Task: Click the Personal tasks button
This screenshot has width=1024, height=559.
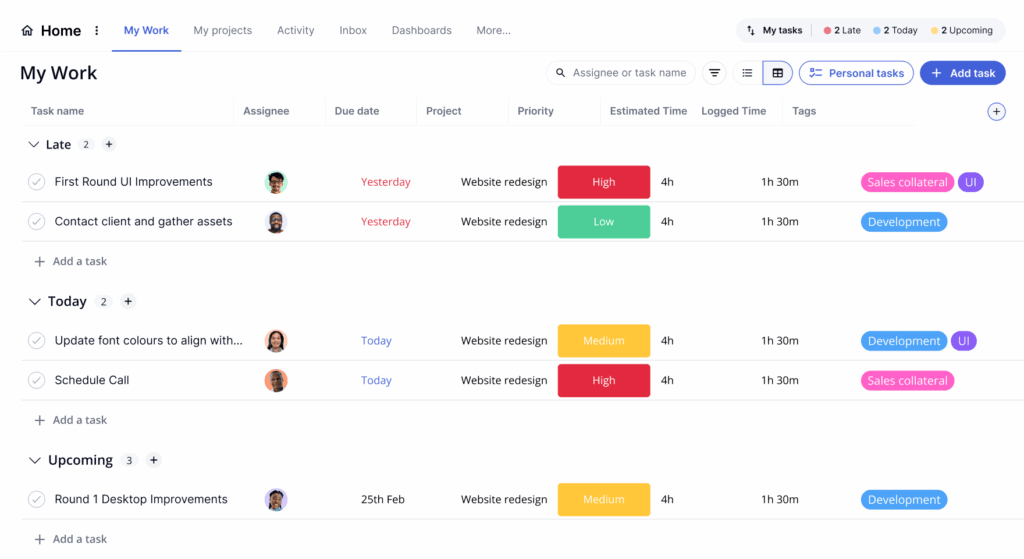Action: (856, 73)
